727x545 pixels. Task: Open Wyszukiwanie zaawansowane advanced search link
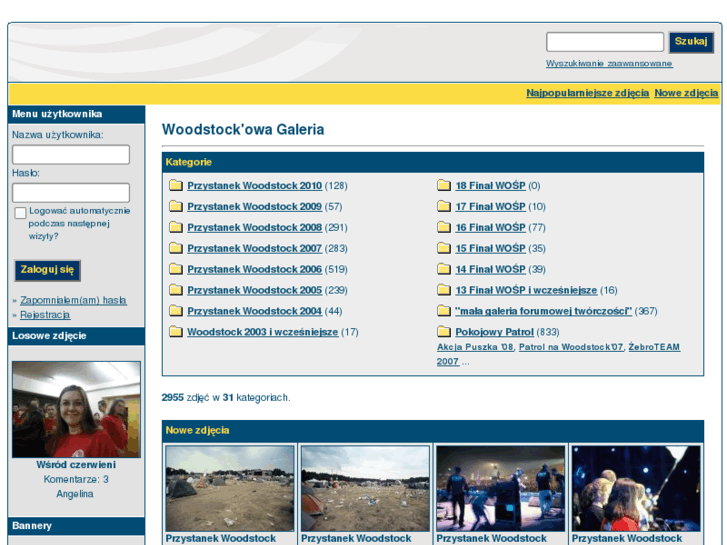pos(609,64)
